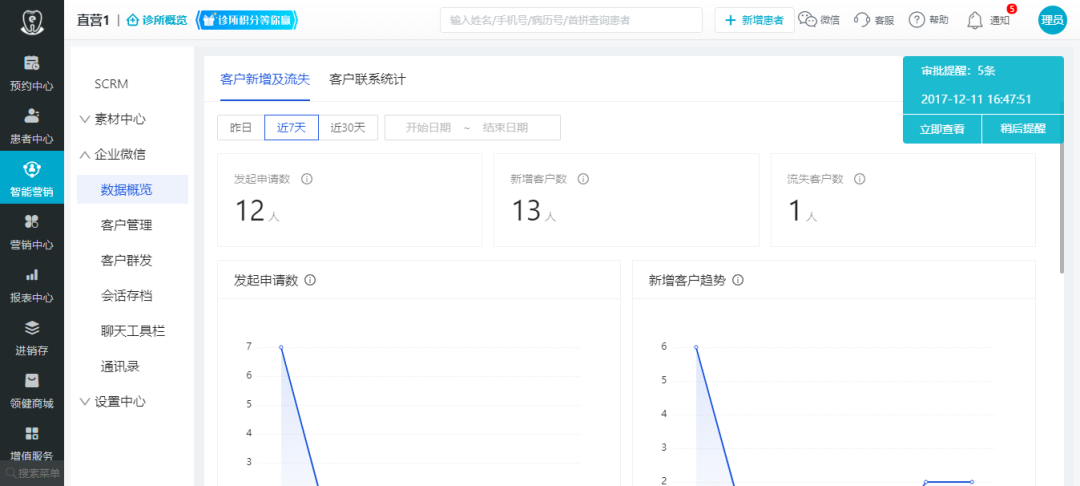The height and width of the screenshot is (486, 1080).
Task: Open 增值服务 grid icon
Action: (x=32, y=434)
